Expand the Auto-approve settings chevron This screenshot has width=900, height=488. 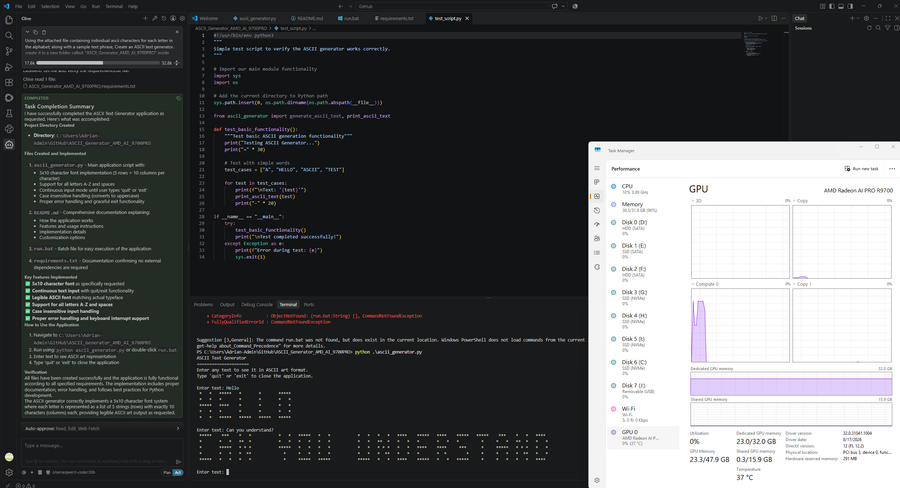coord(177,428)
